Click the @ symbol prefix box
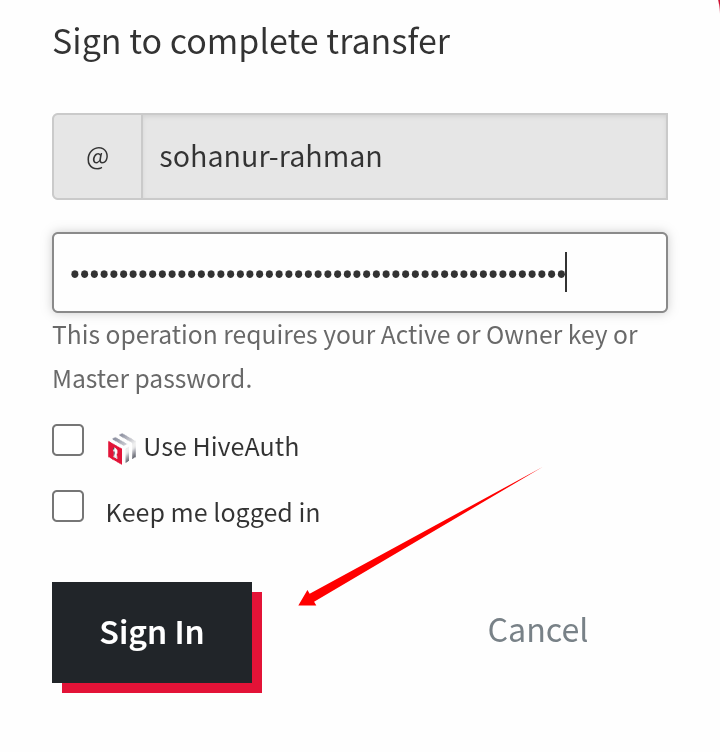The width and height of the screenshot is (720, 752). click(97, 156)
